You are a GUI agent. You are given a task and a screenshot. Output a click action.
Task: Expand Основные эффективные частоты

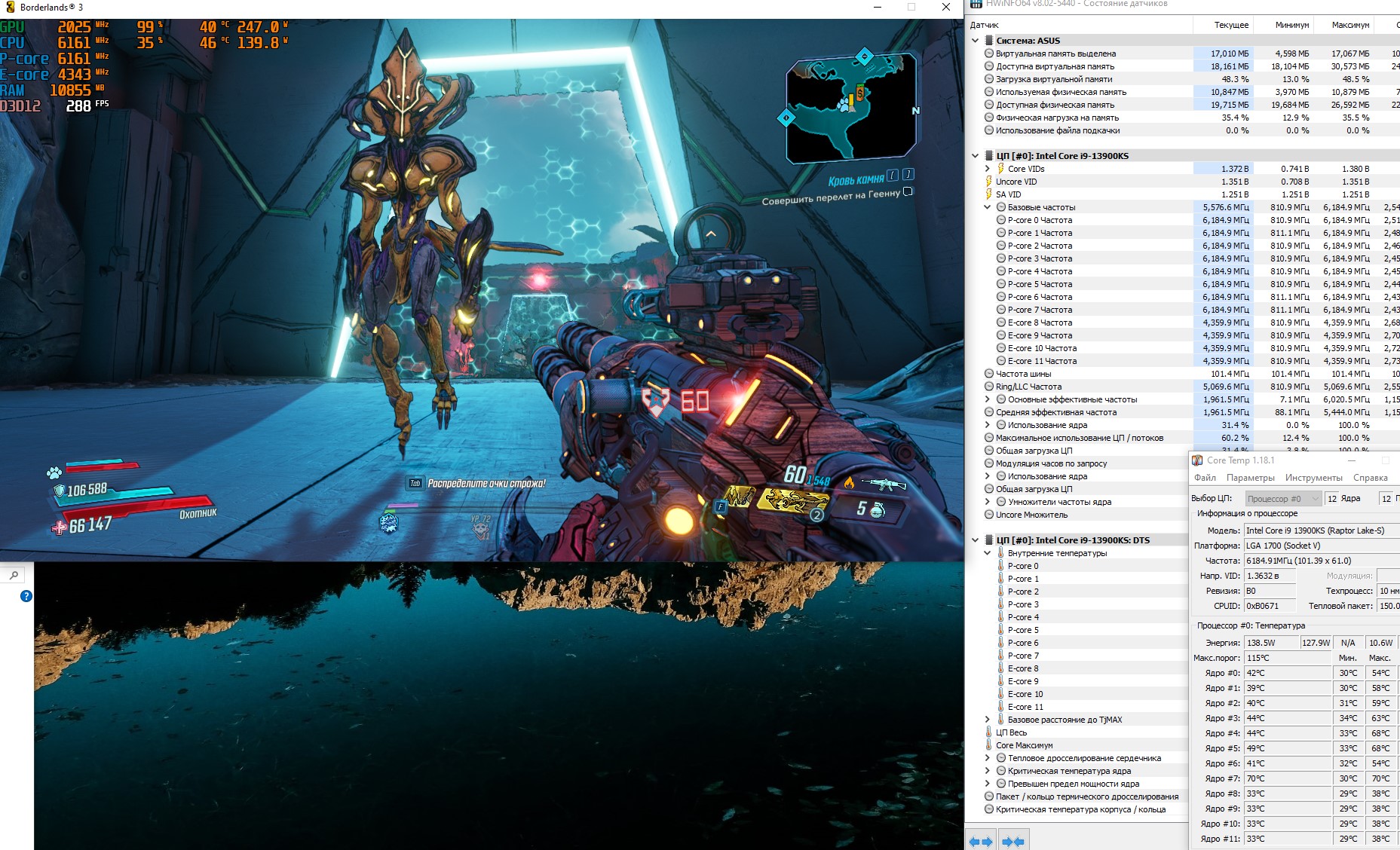coord(987,399)
